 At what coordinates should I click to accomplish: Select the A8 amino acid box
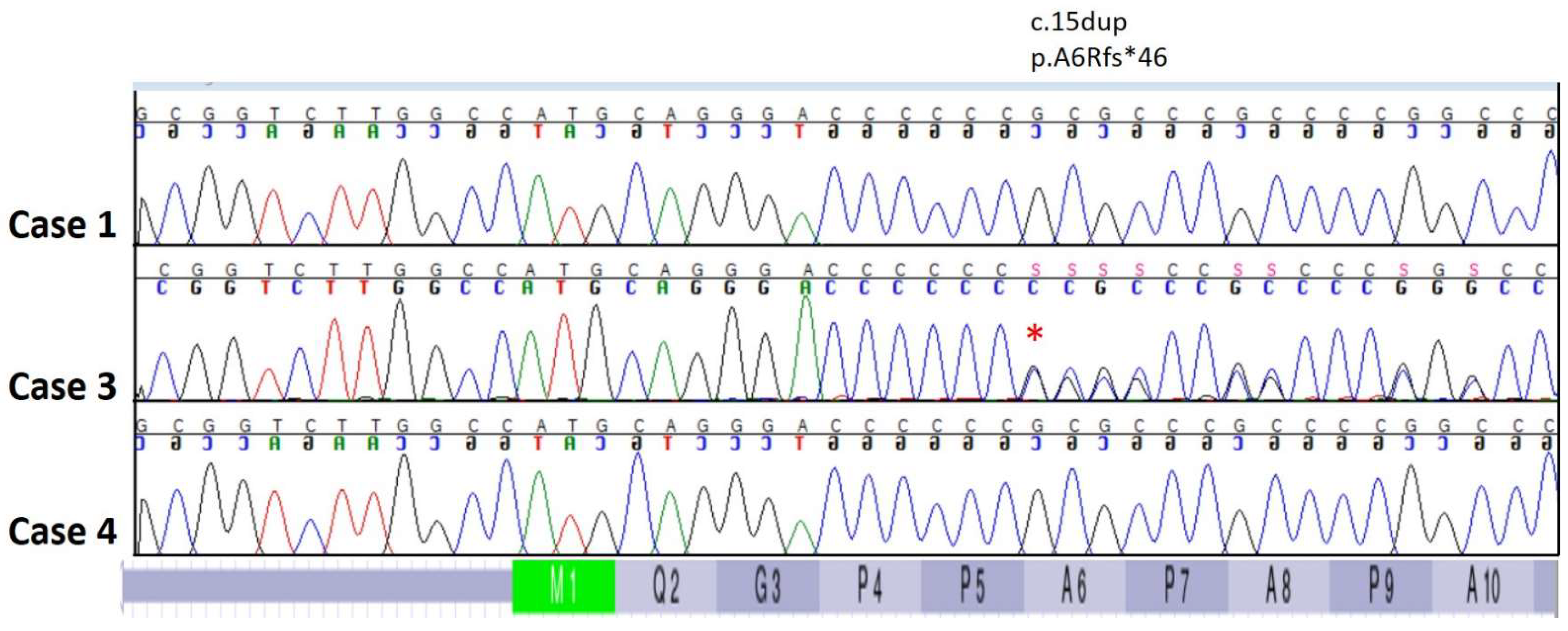click(x=1278, y=586)
